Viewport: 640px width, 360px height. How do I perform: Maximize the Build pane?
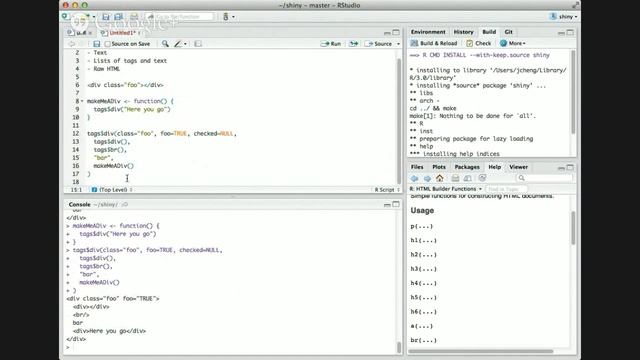coord(570,32)
